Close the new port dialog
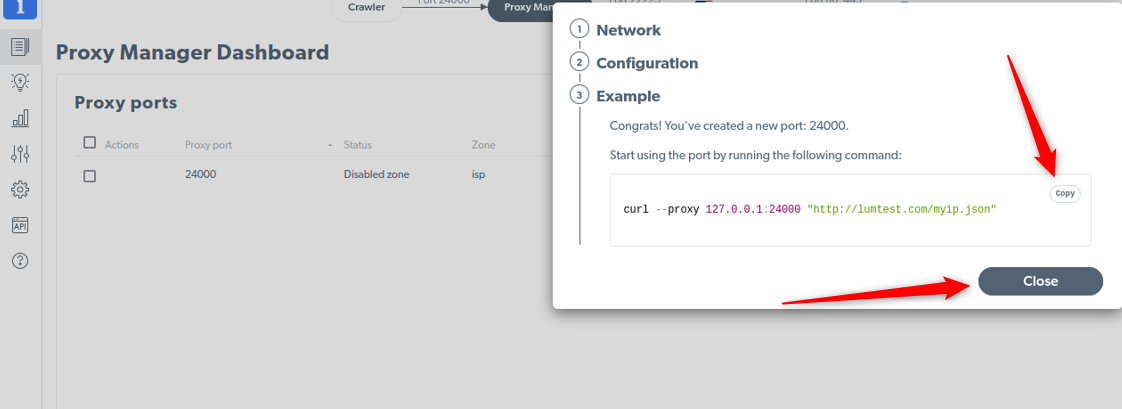The width and height of the screenshot is (1122, 409). tap(1040, 281)
